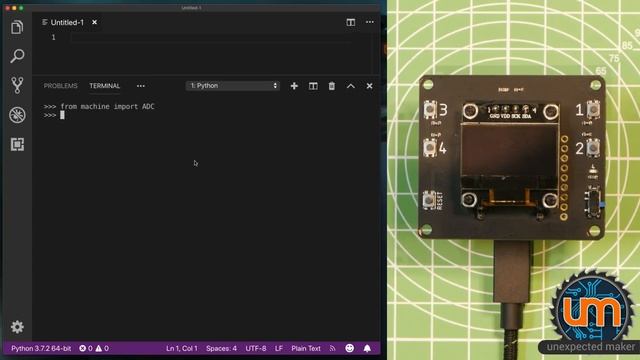
Task: Open the feedback smiley icon
Action: [x=349, y=348]
